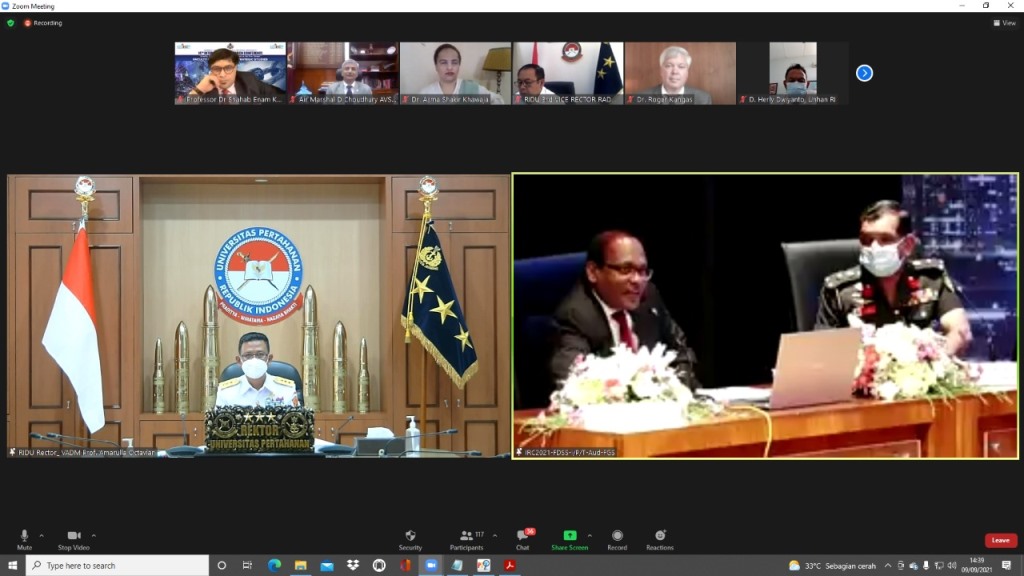1024x576 pixels.
Task: Open the Security options icon
Action: click(410, 536)
